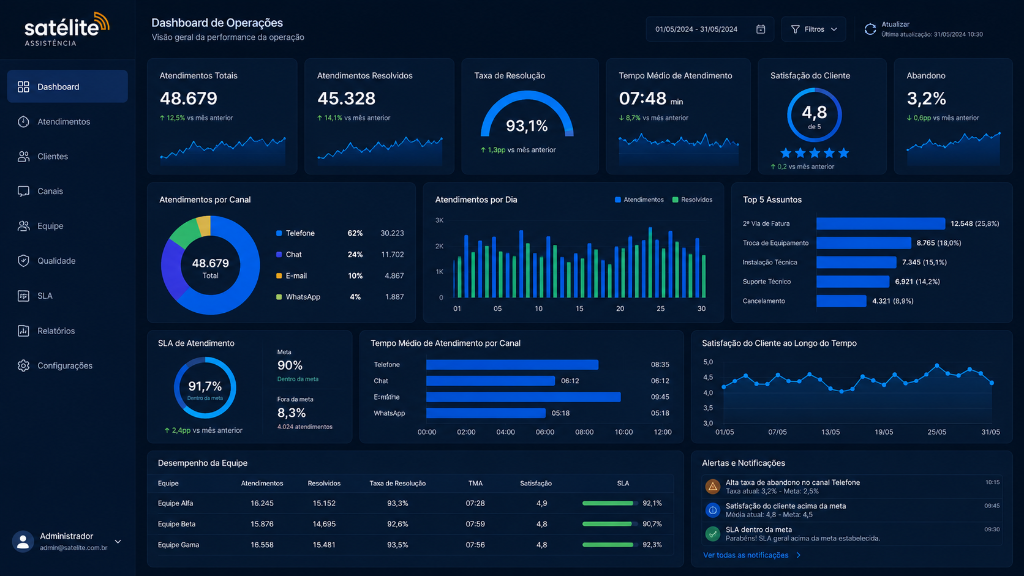Click admin@satelite.com.br email text
The image size is (1024, 576).
(73, 548)
